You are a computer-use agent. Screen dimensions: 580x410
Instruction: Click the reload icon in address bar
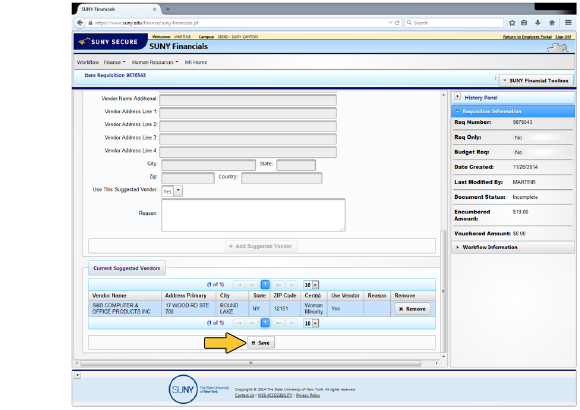tap(397, 23)
